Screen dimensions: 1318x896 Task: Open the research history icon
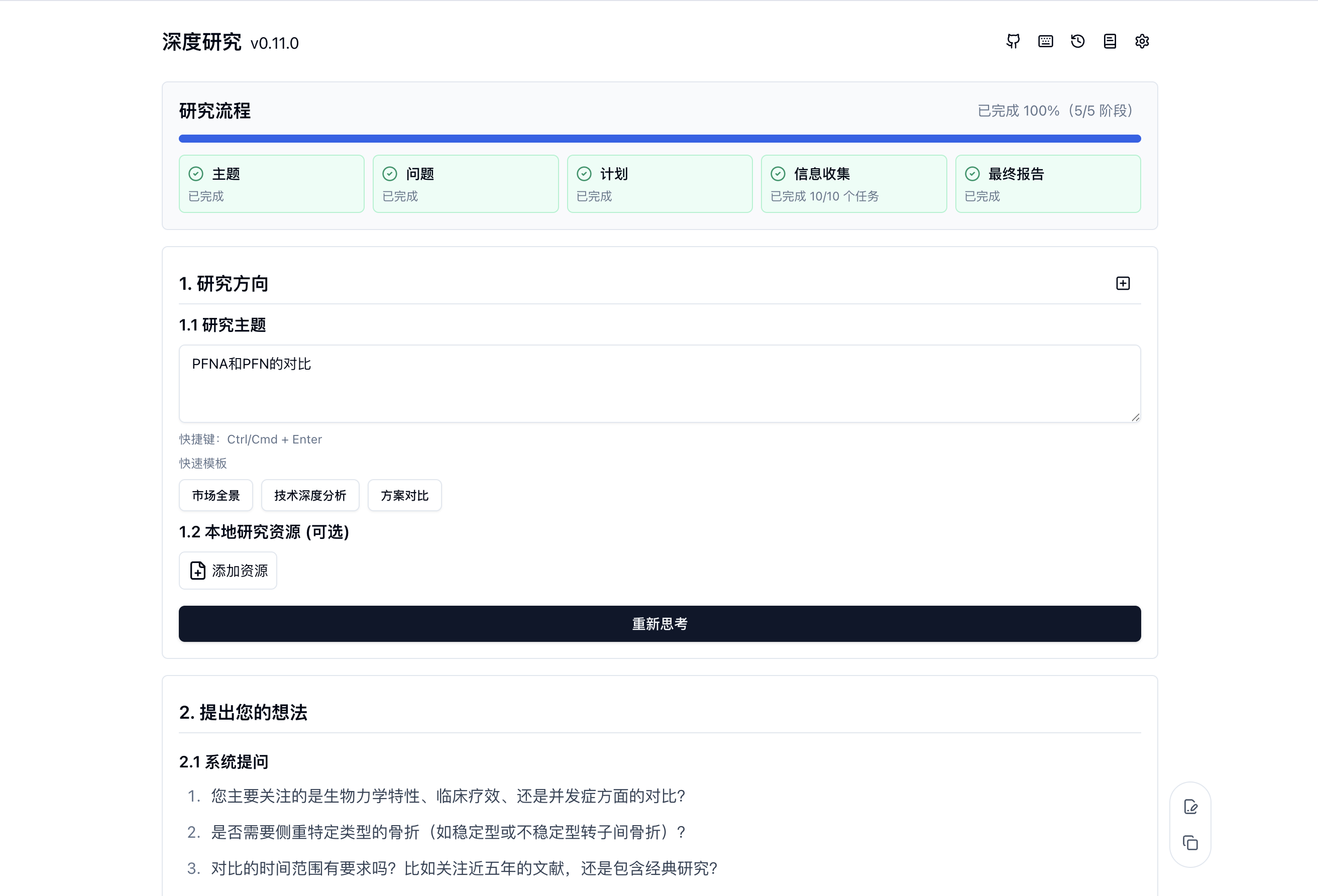(x=1077, y=41)
